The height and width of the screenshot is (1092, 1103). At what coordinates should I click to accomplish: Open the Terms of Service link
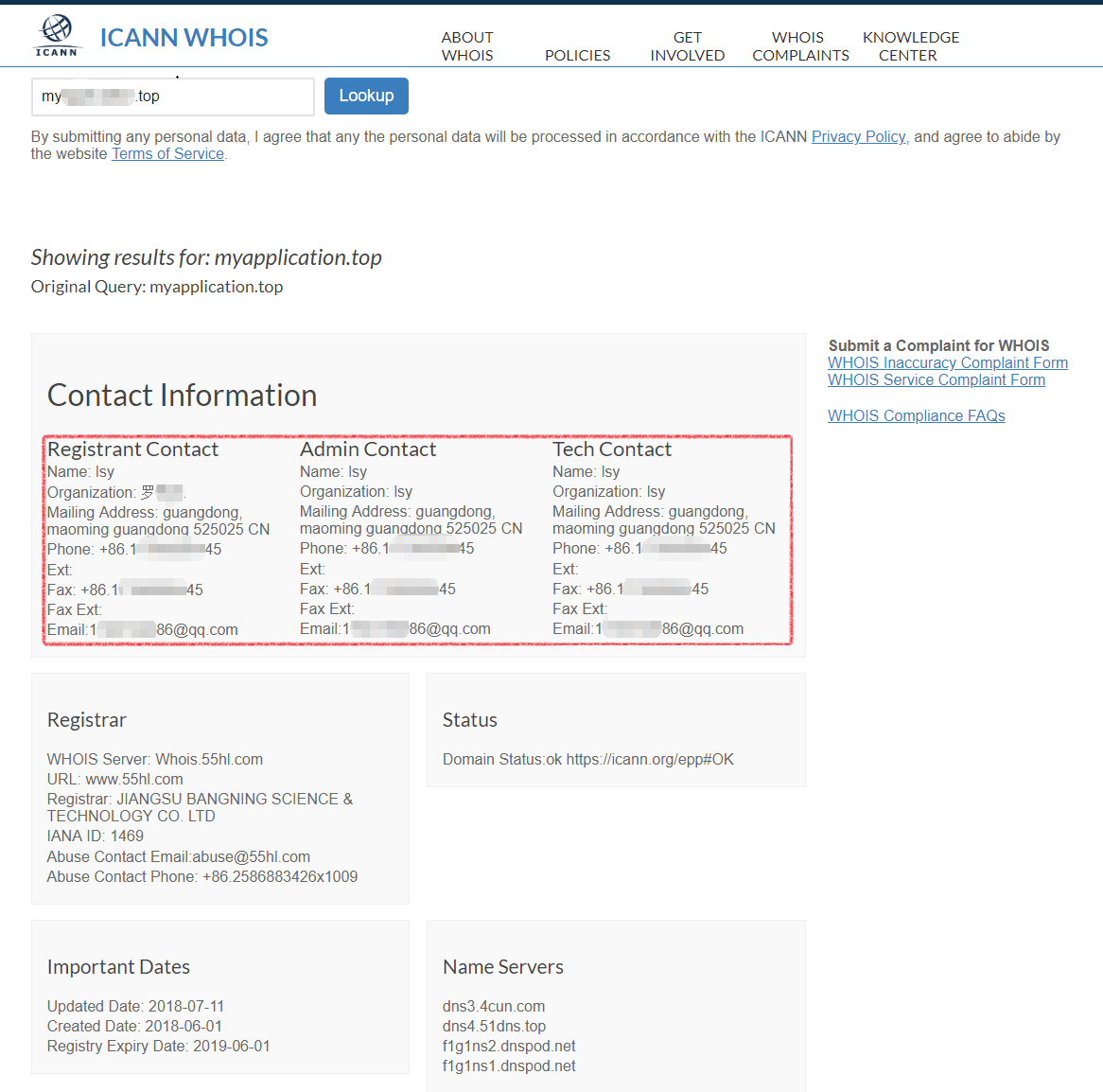tap(167, 154)
